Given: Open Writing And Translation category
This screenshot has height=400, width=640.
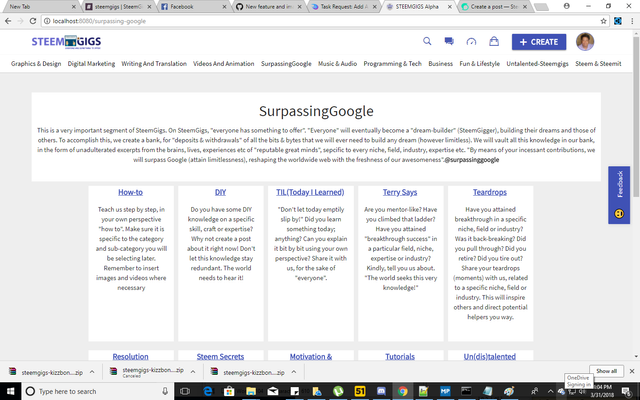Looking at the screenshot, I should (154, 64).
